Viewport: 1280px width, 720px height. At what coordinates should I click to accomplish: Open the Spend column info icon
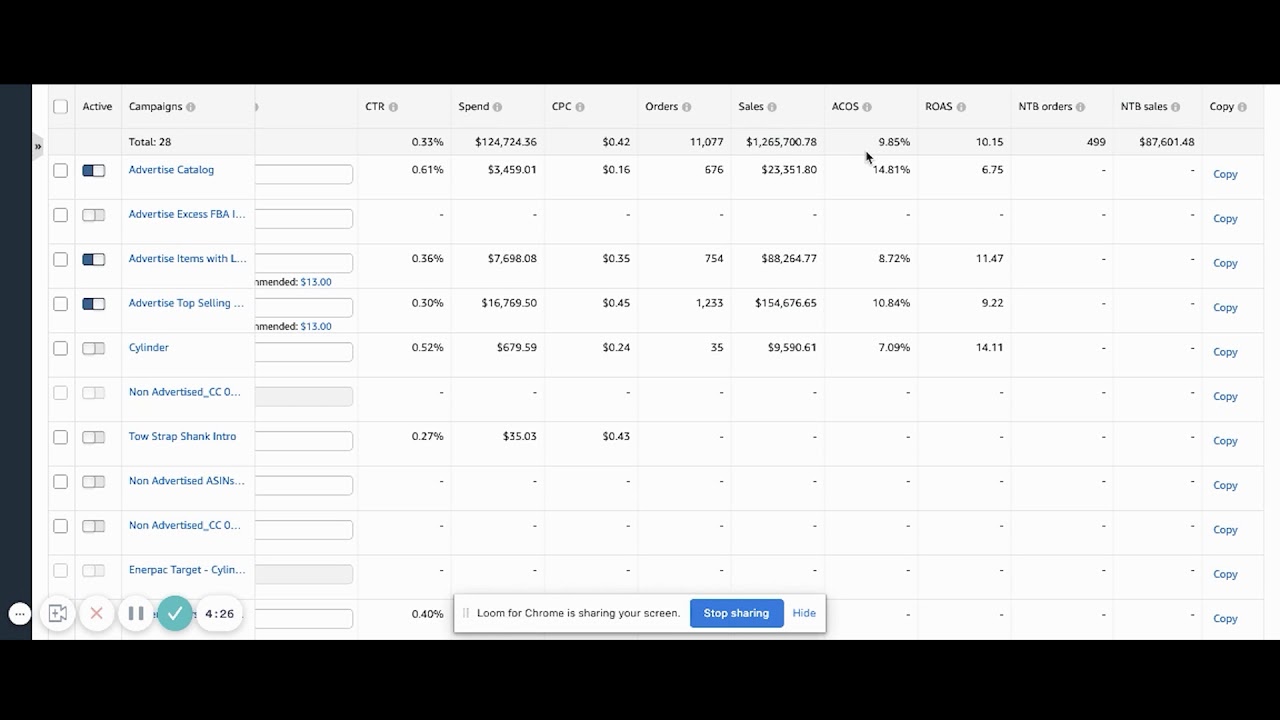click(x=498, y=107)
